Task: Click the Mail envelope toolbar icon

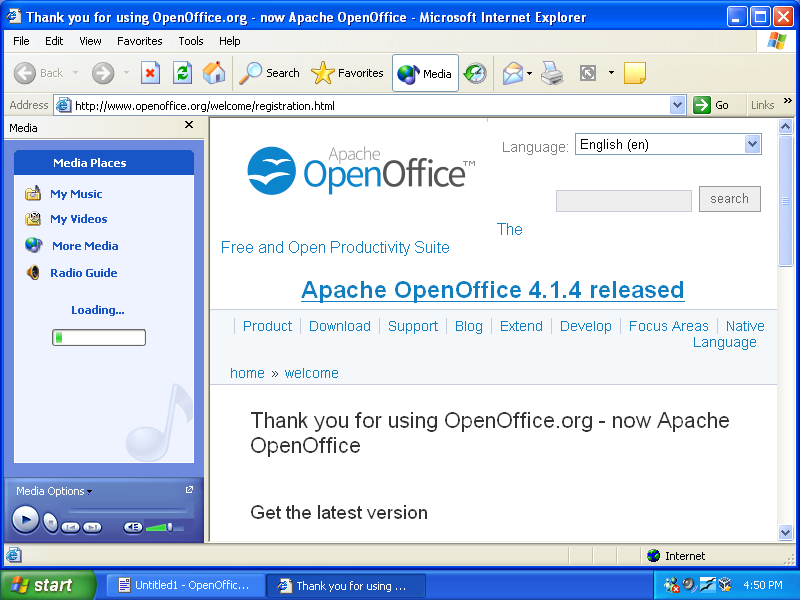Action: coord(513,73)
